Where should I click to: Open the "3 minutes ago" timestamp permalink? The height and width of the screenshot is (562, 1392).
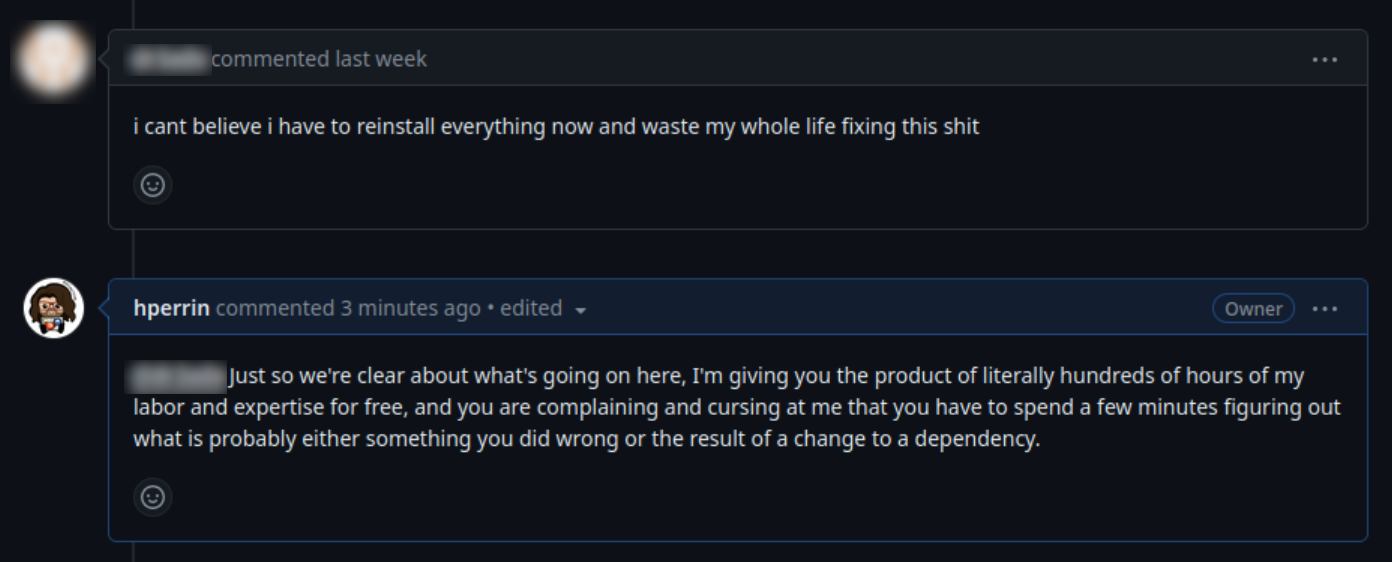click(410, 308)
